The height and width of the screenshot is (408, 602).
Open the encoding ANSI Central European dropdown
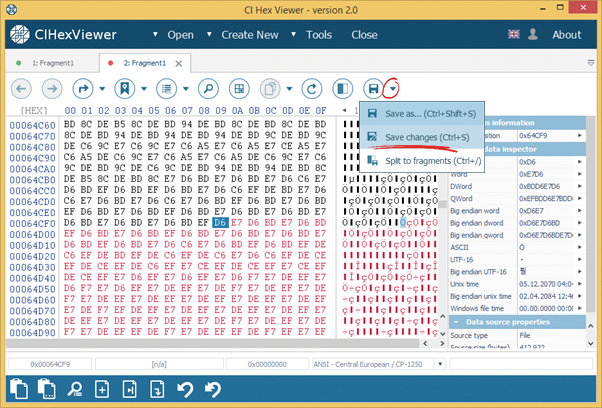click(440, 364)
